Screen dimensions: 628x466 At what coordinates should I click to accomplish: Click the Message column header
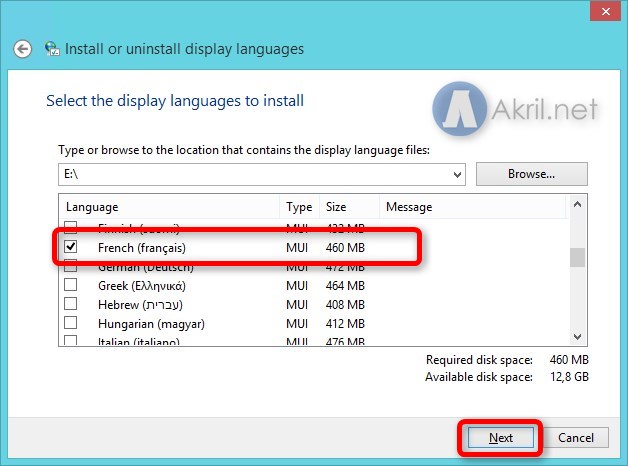tap(473, 207)
